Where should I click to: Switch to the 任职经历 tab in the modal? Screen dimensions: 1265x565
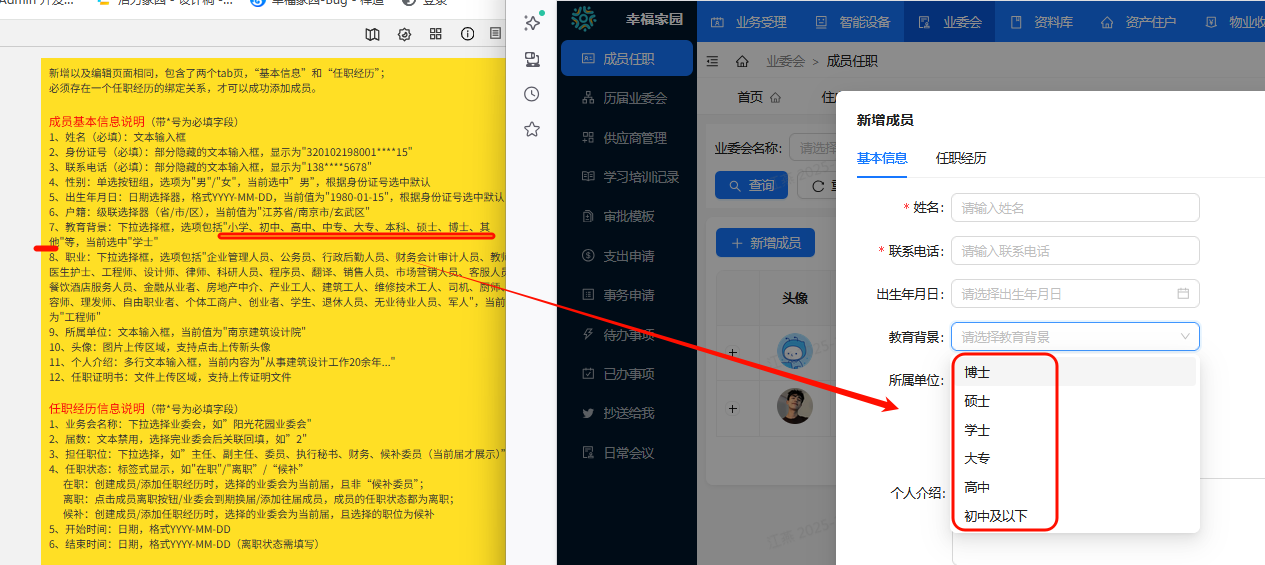click(961, 158)
